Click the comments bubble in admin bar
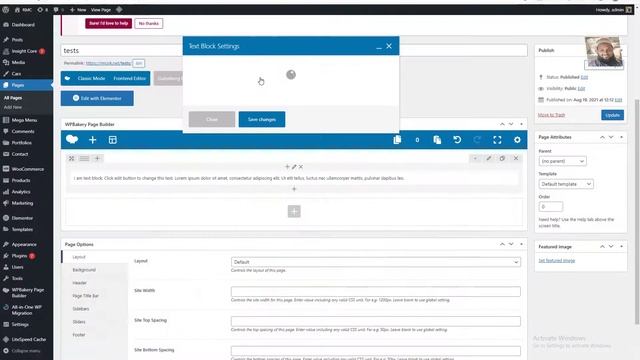Image resolution: width=640 pixels, height=360 pixels. [x=58, y=9]
